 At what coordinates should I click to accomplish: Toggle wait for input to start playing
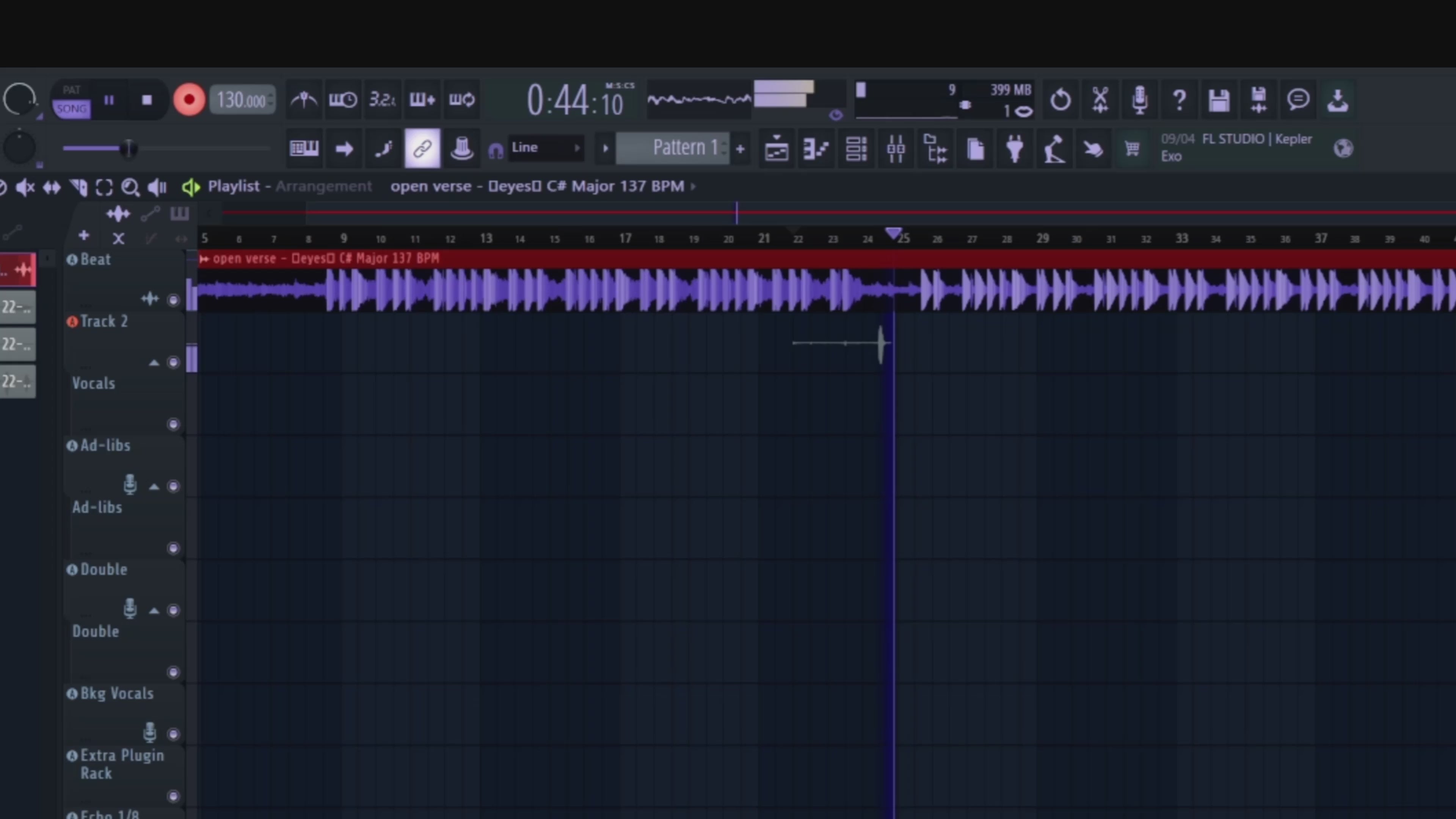click(x=343, y=100)
